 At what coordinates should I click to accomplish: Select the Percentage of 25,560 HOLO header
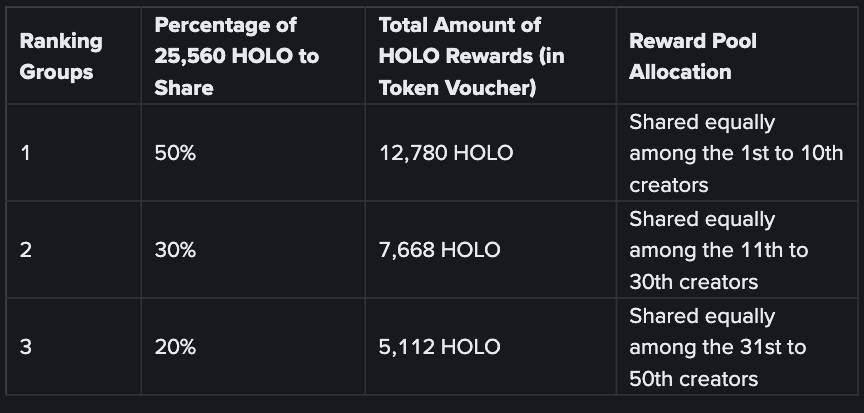[236, 56]
